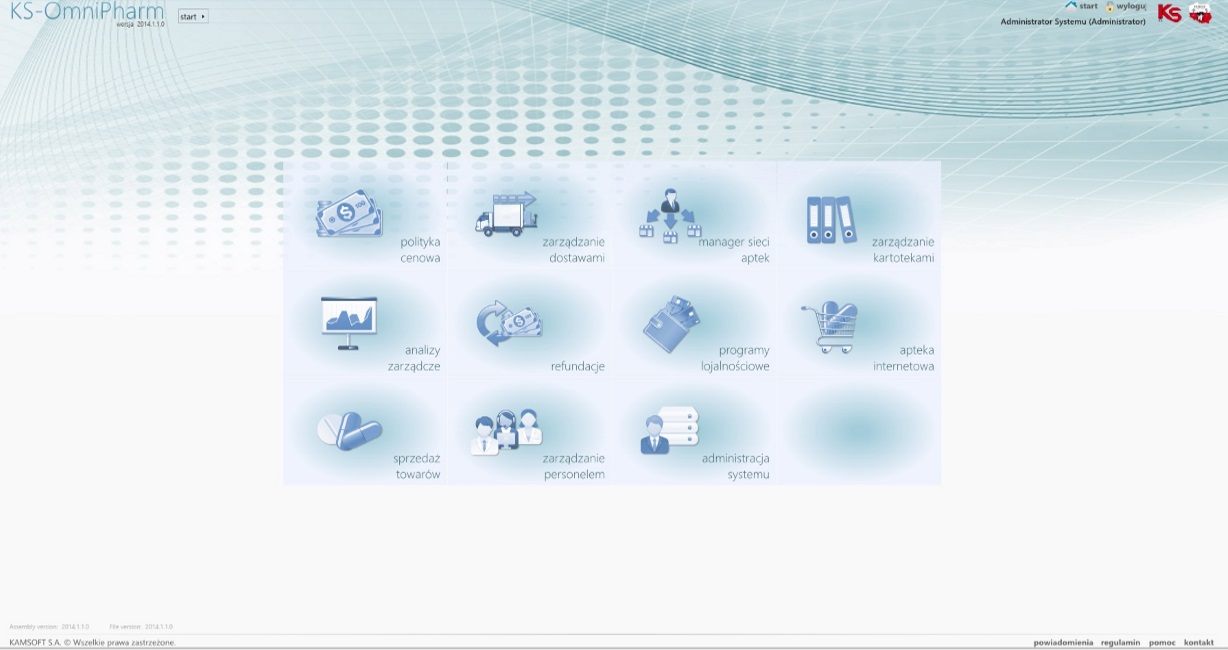Viewport: 1228px width, 650px height.
Task: Open powiadomienia in the footer
Action: tap(1063, 642)
